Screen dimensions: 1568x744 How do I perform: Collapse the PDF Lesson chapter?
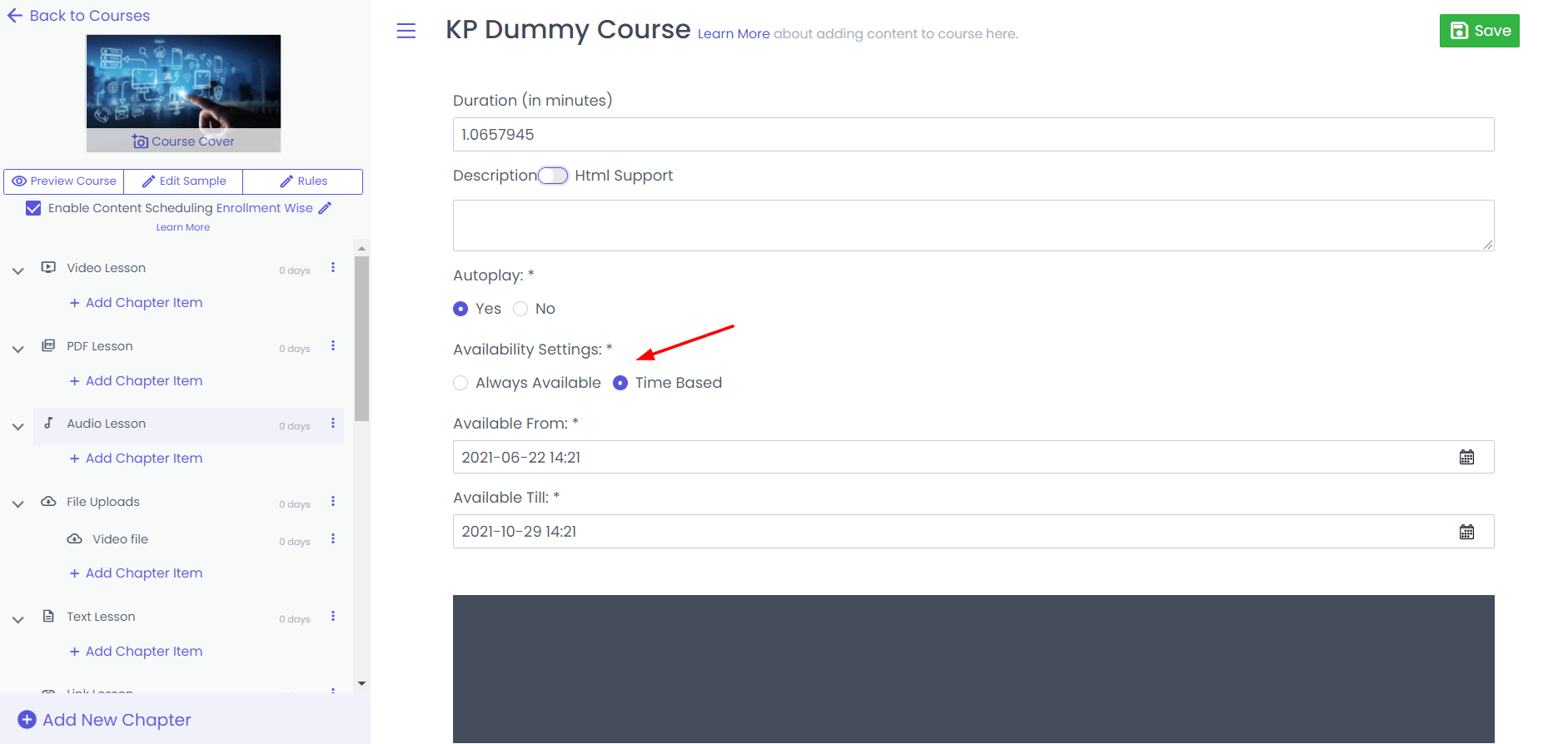17,349
